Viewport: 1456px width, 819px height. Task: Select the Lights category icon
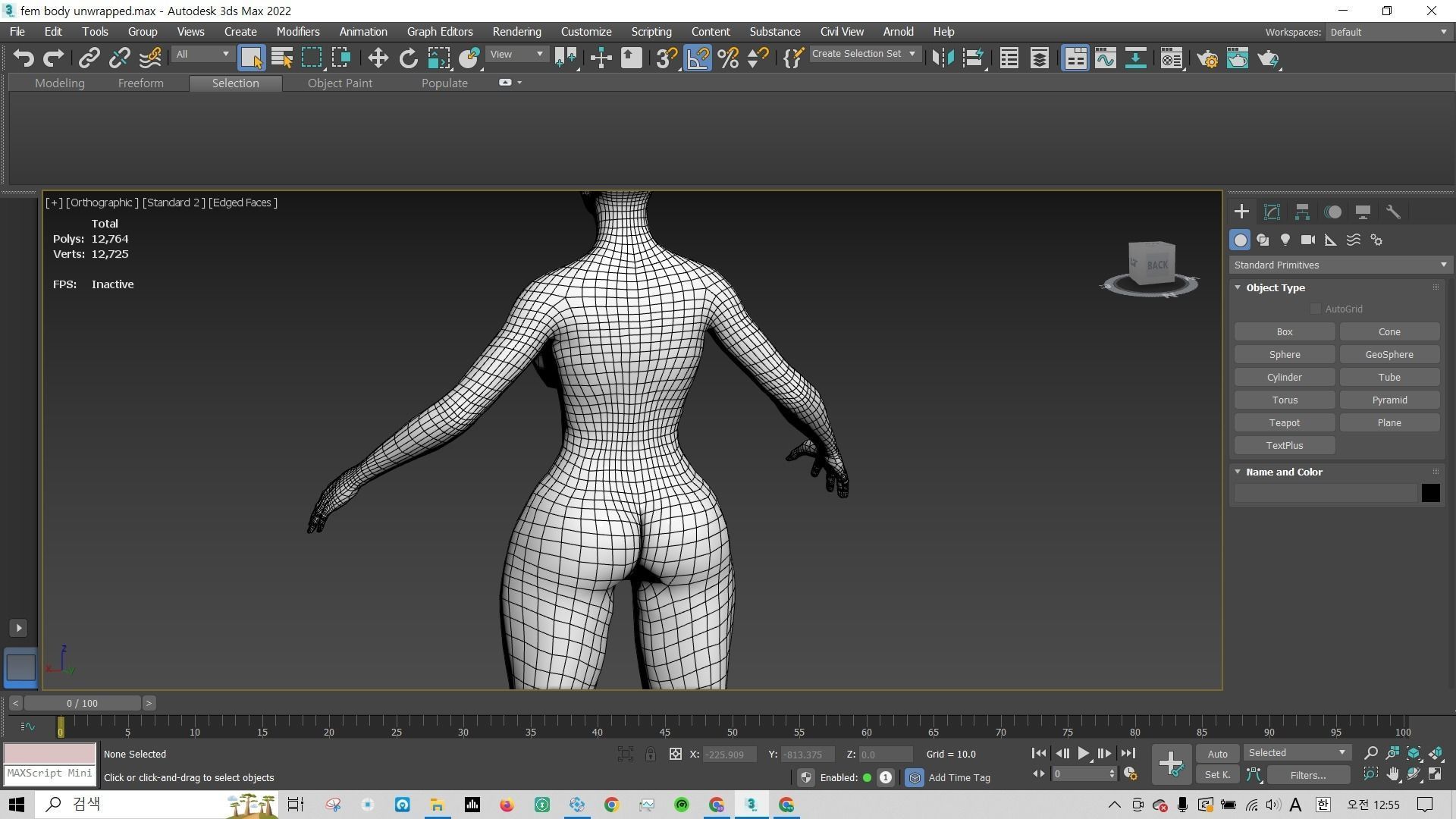pyautogui.click(x=1285, y=240)
